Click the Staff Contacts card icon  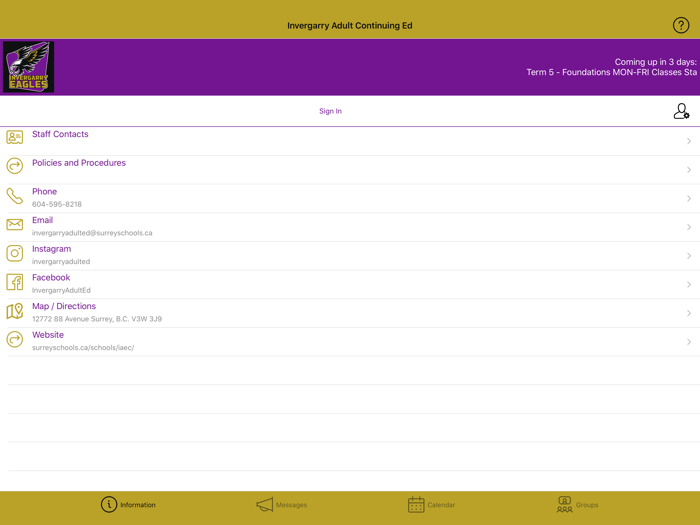15,137
